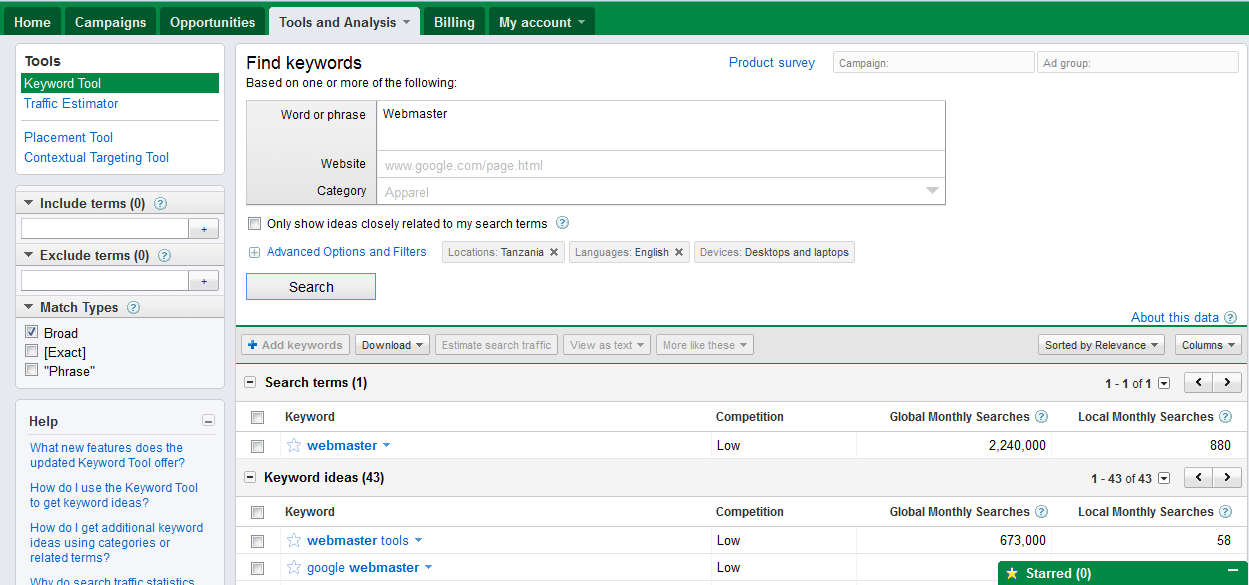Open the Product survey link
This screenshot has height=585, width=1249.
pyautogui.click(x=772, y=63)
